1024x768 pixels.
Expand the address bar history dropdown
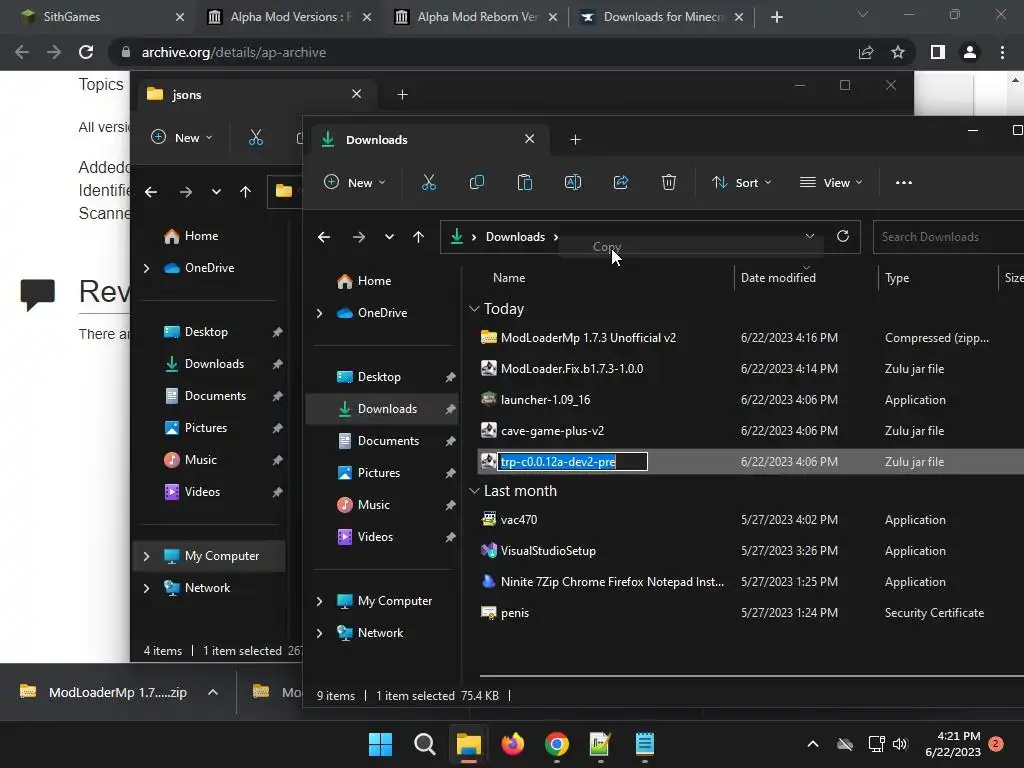click(810, 236)
